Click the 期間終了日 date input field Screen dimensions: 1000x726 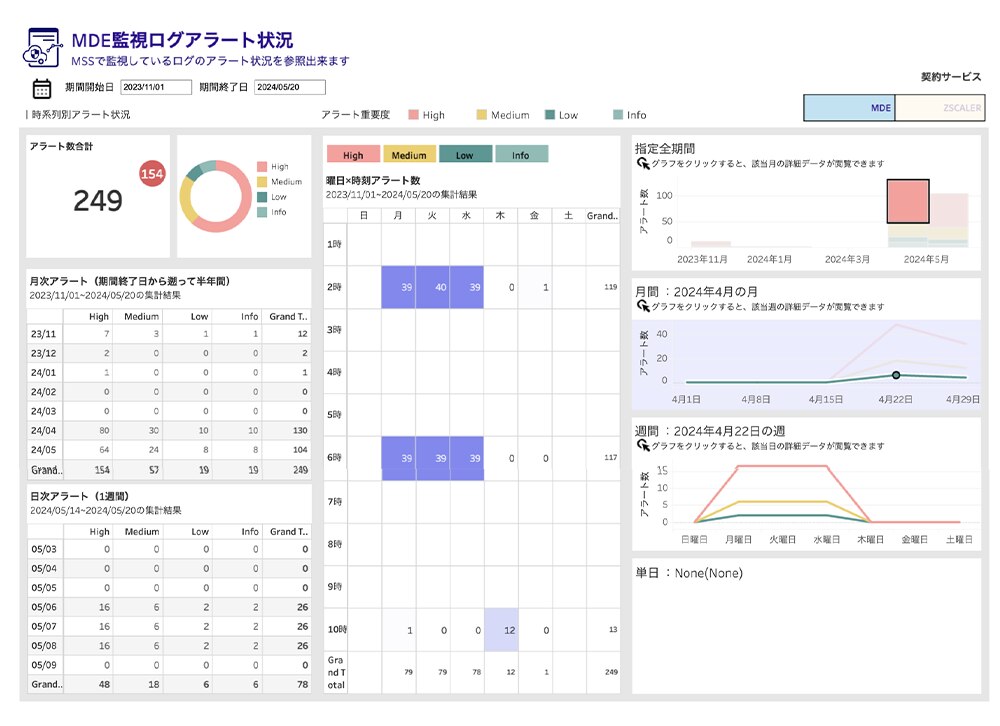point(289,87)
